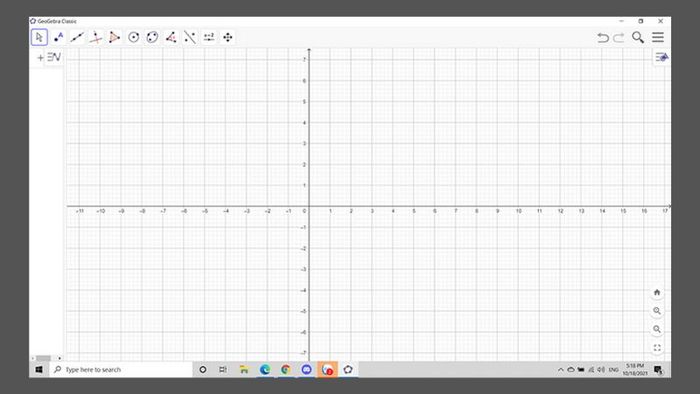This screenshot has width=700, height=394.
Task: Open the highlighted orange taskbar app
Action: pyautogui.click(x=327, y=370)
